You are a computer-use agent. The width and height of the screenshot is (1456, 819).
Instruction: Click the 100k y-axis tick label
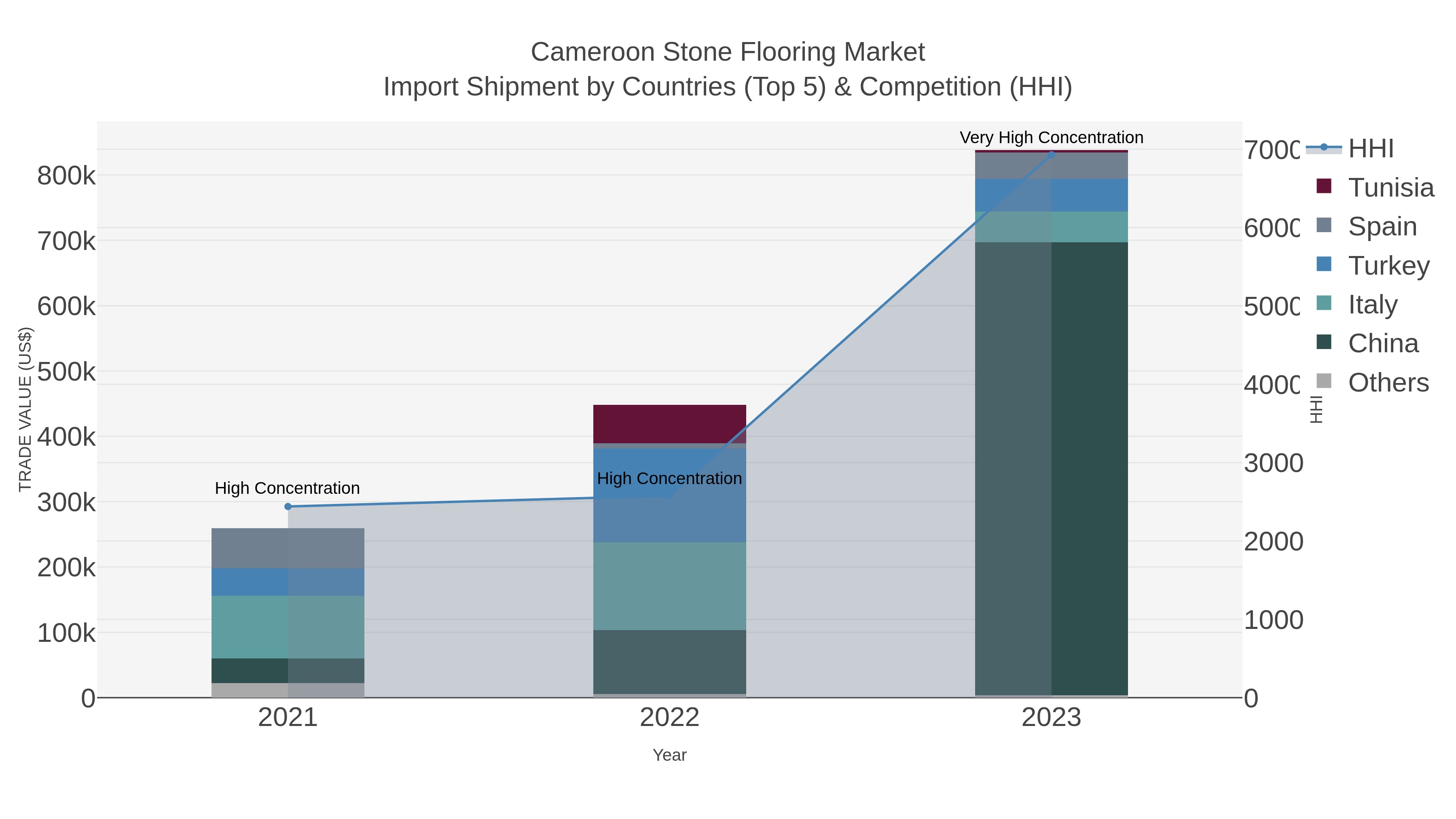(66, 633)
